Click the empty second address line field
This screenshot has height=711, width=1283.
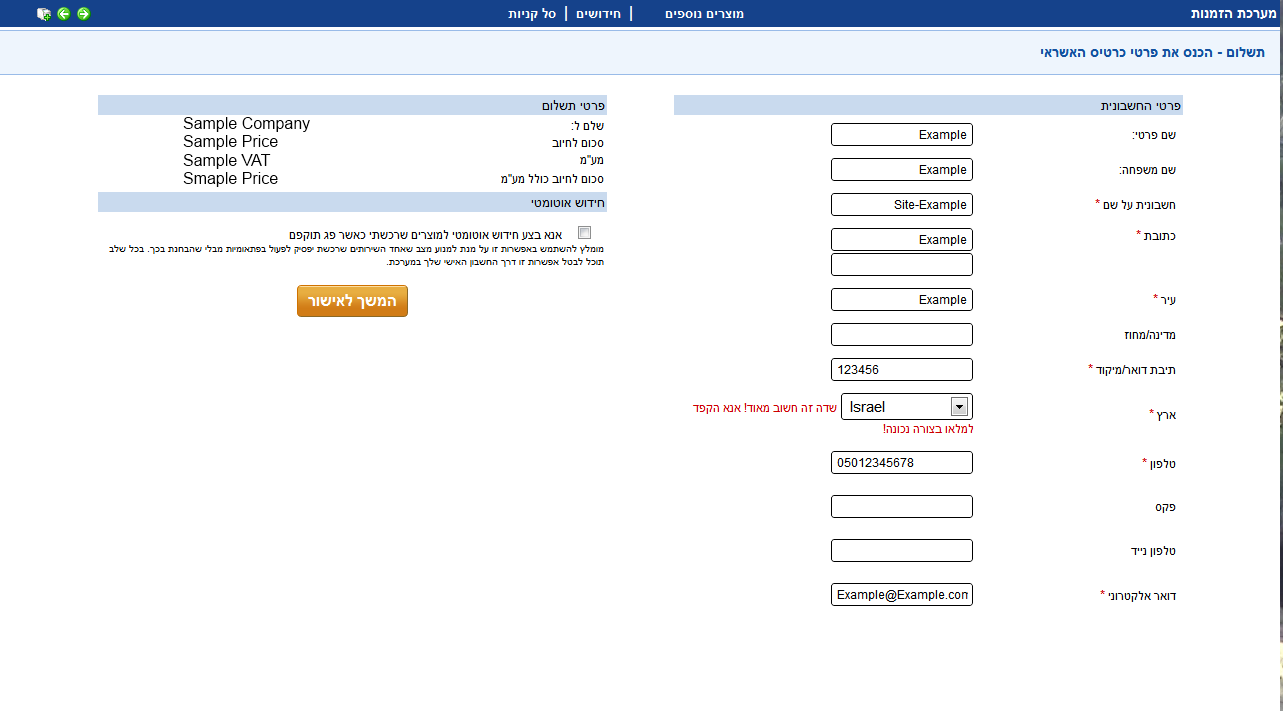[901, 265]
